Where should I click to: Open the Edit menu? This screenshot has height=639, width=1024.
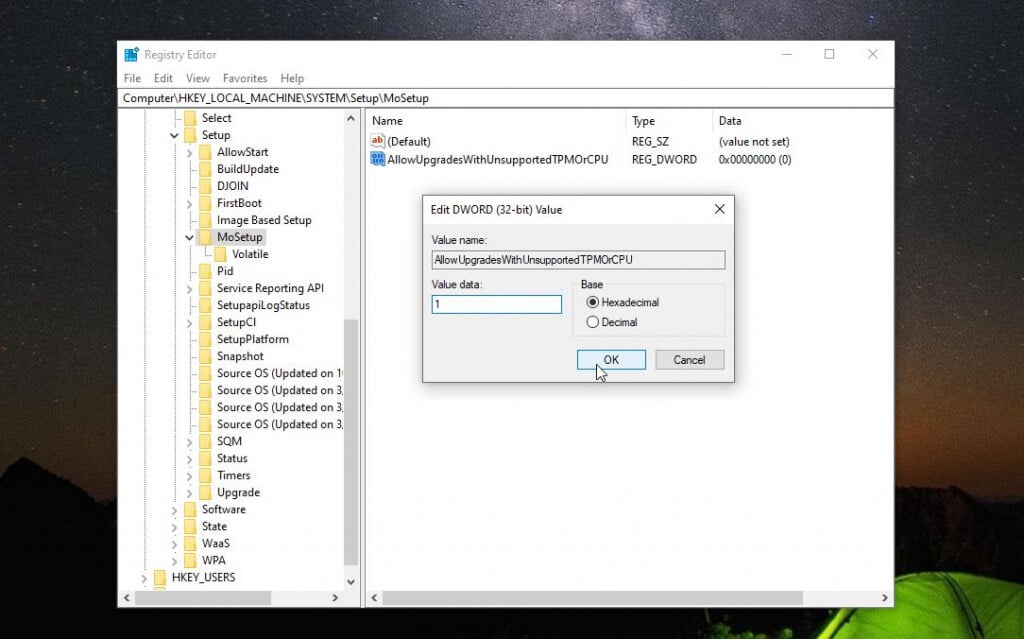(x=163, y=78)
